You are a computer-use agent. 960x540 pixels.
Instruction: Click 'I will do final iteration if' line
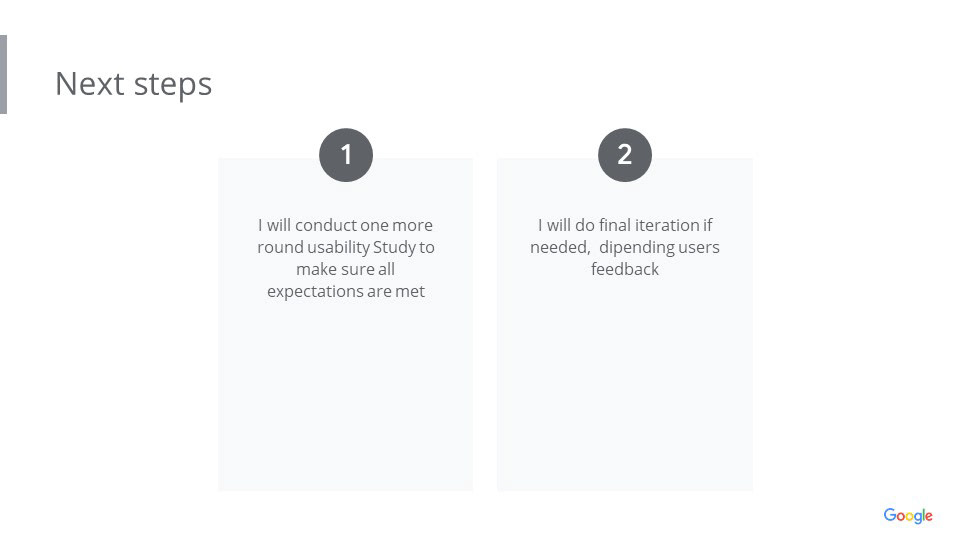pyautogui.click(x=624, y=225)
